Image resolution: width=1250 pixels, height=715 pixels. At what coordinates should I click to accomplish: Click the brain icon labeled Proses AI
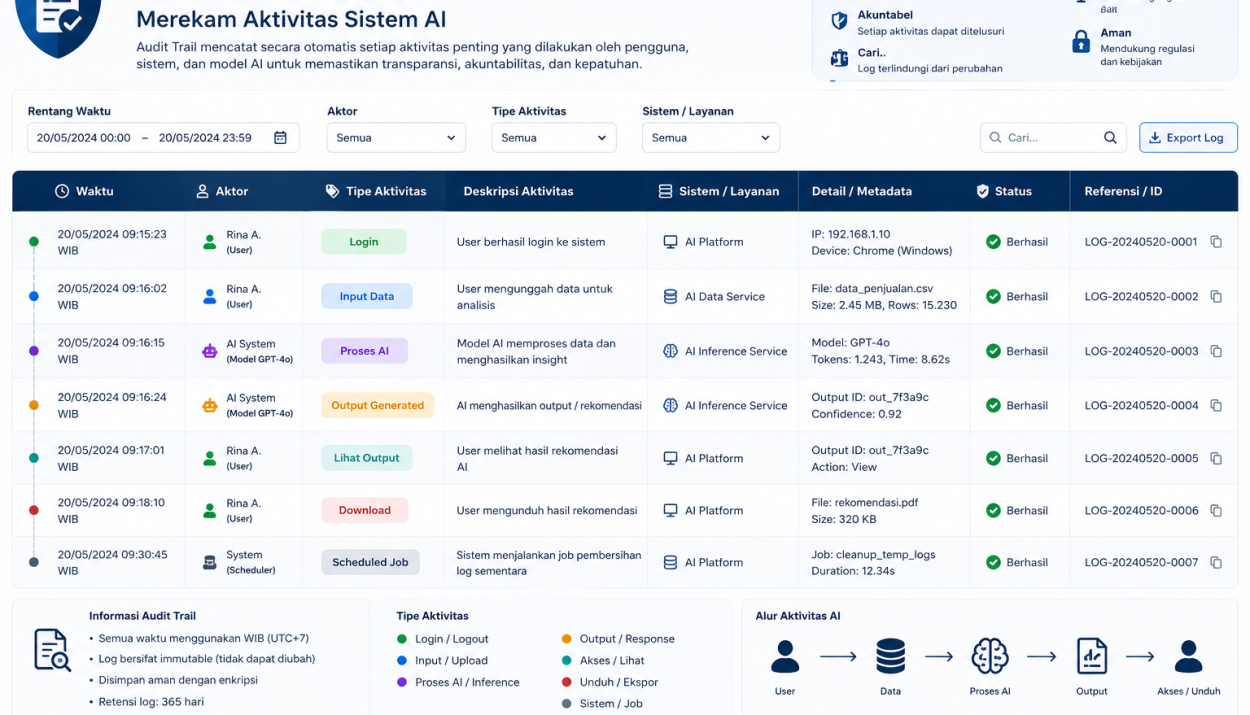click(x=990, y=657)
